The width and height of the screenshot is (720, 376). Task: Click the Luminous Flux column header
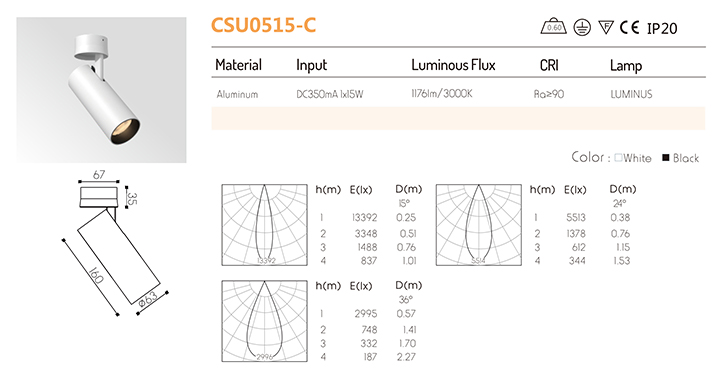coord(453,65)
